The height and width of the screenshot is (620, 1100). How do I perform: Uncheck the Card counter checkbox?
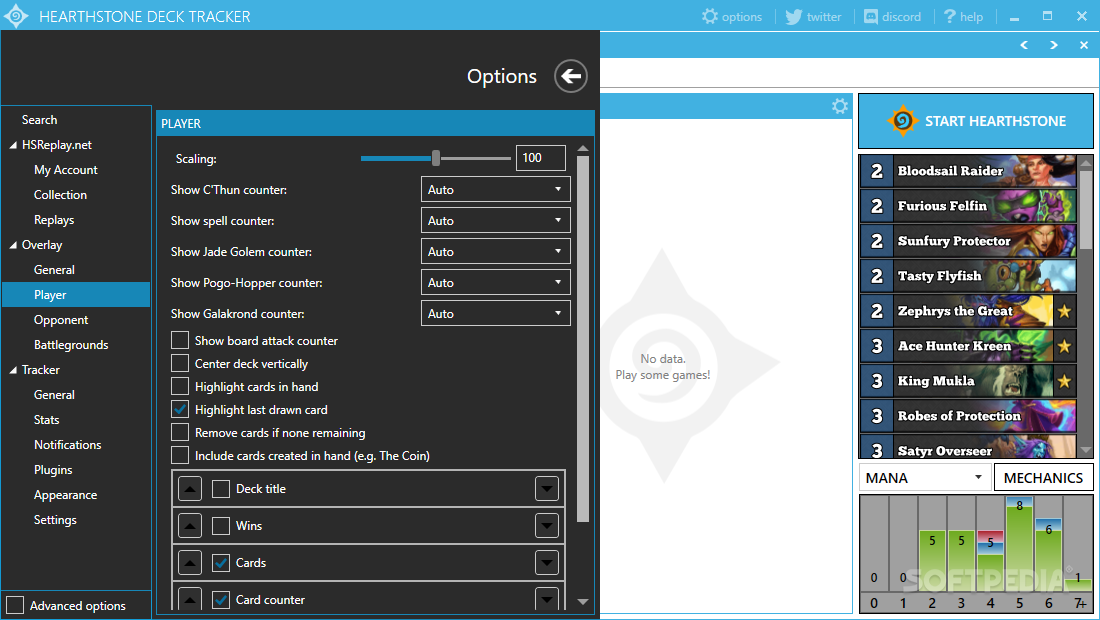coord(221,600)
